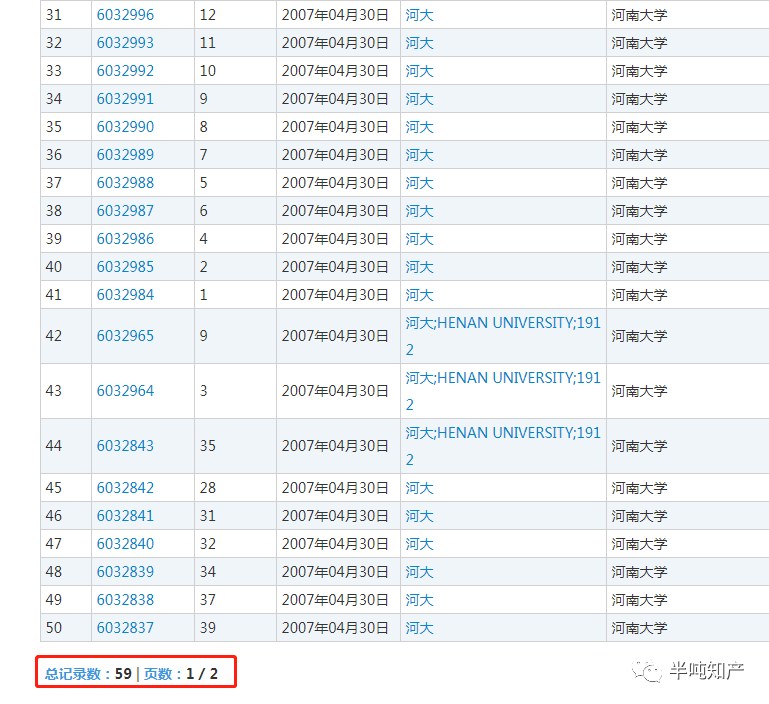This screenshot has width=769, height=704.
Task: Open trademark record 6032990
Action: pos(125,127)
